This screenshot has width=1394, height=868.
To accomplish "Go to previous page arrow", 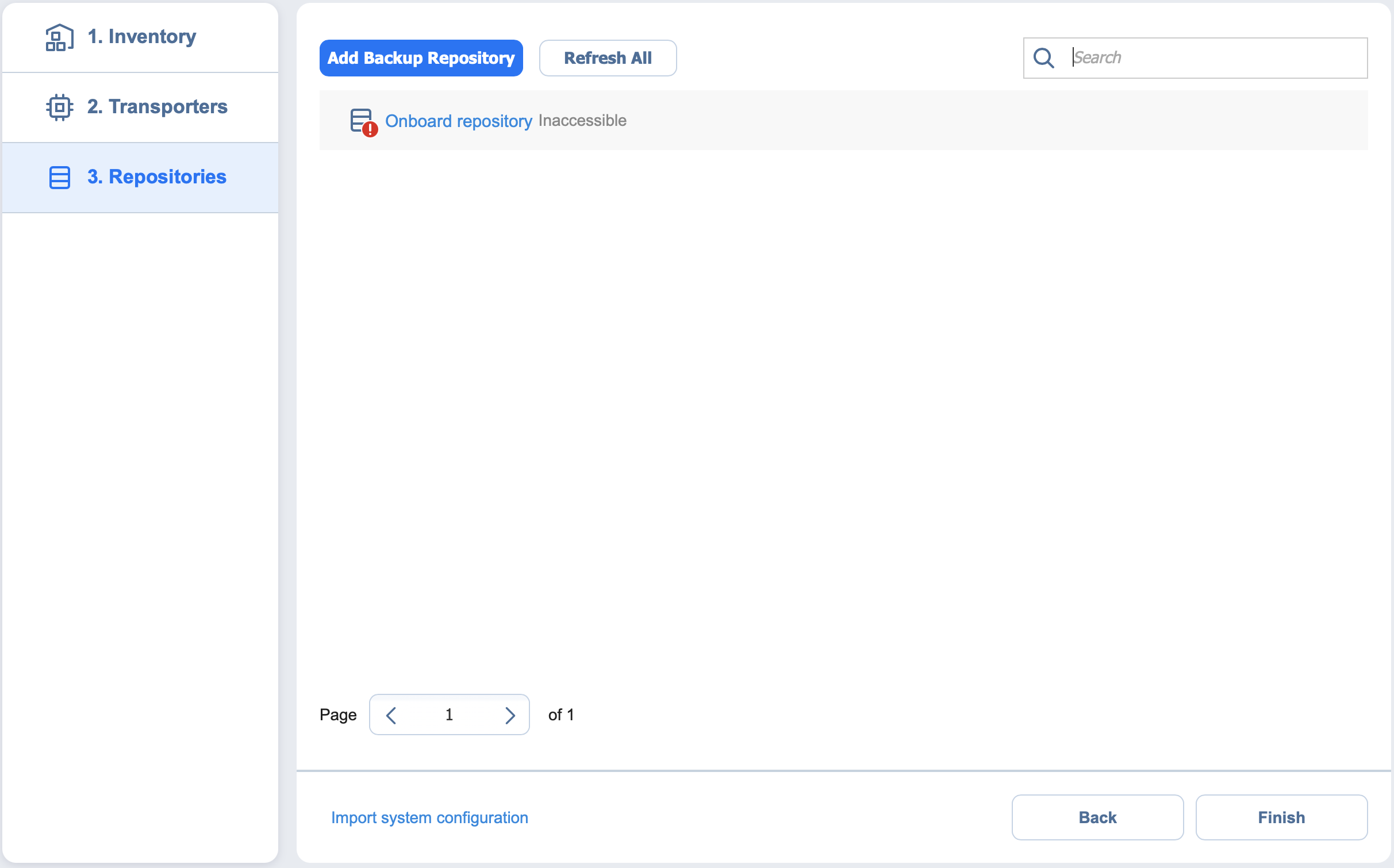I will click(x=391, y=715).
